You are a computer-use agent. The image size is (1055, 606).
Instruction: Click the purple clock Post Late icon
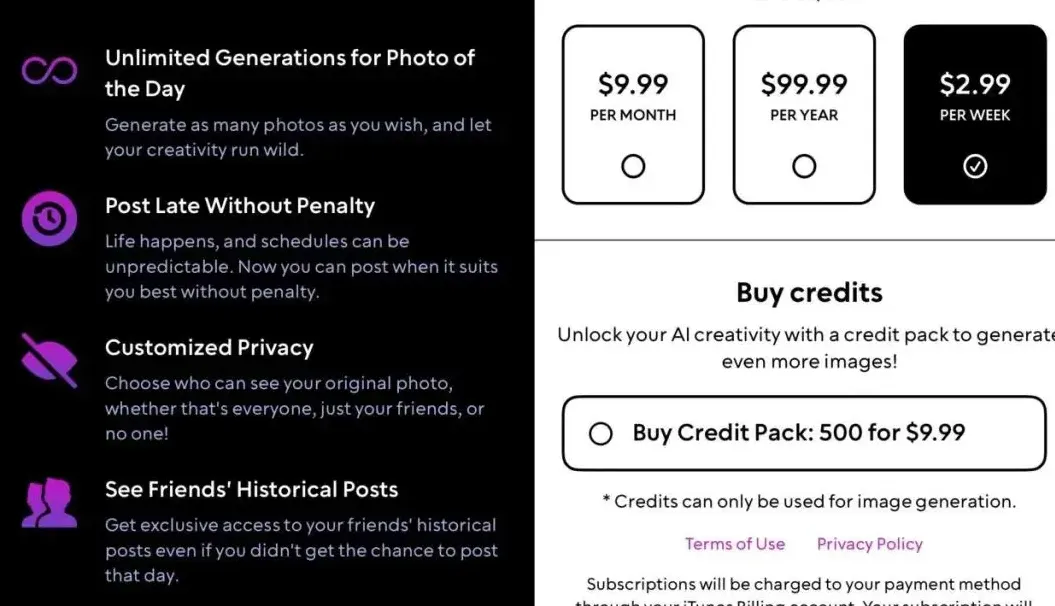pos(50,219)
